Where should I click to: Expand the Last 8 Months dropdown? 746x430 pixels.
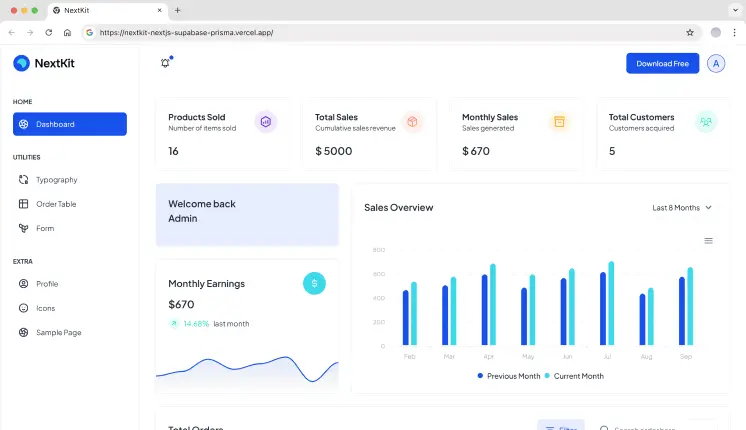coord(682,208)
